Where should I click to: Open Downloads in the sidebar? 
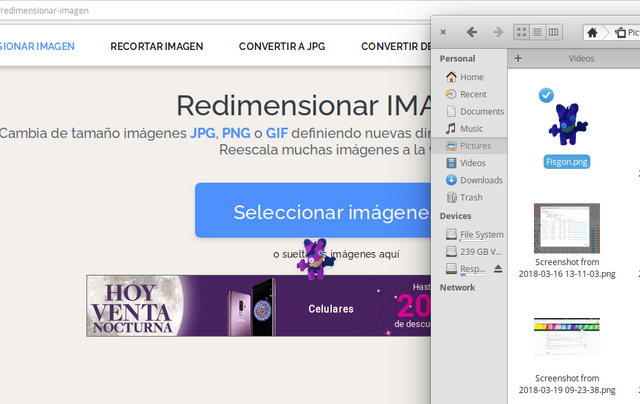(469, 180)
